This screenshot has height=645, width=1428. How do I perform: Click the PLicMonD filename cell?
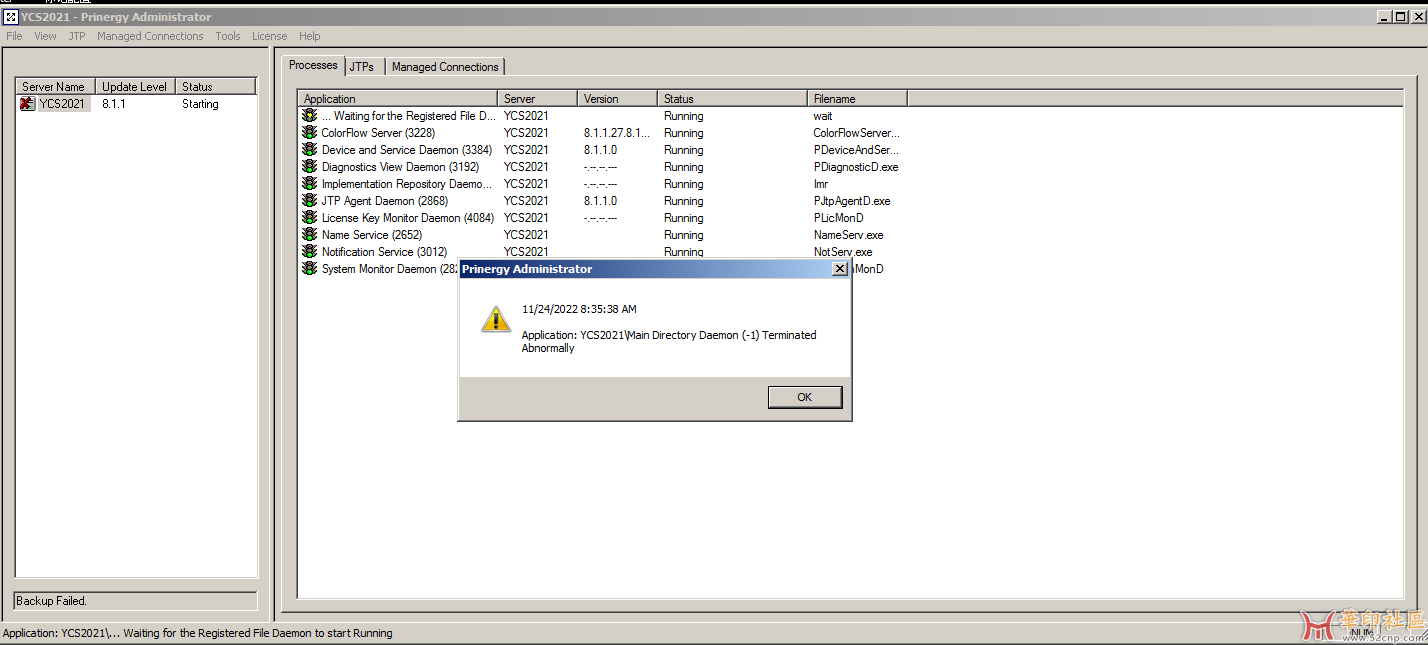coord(839,218)
